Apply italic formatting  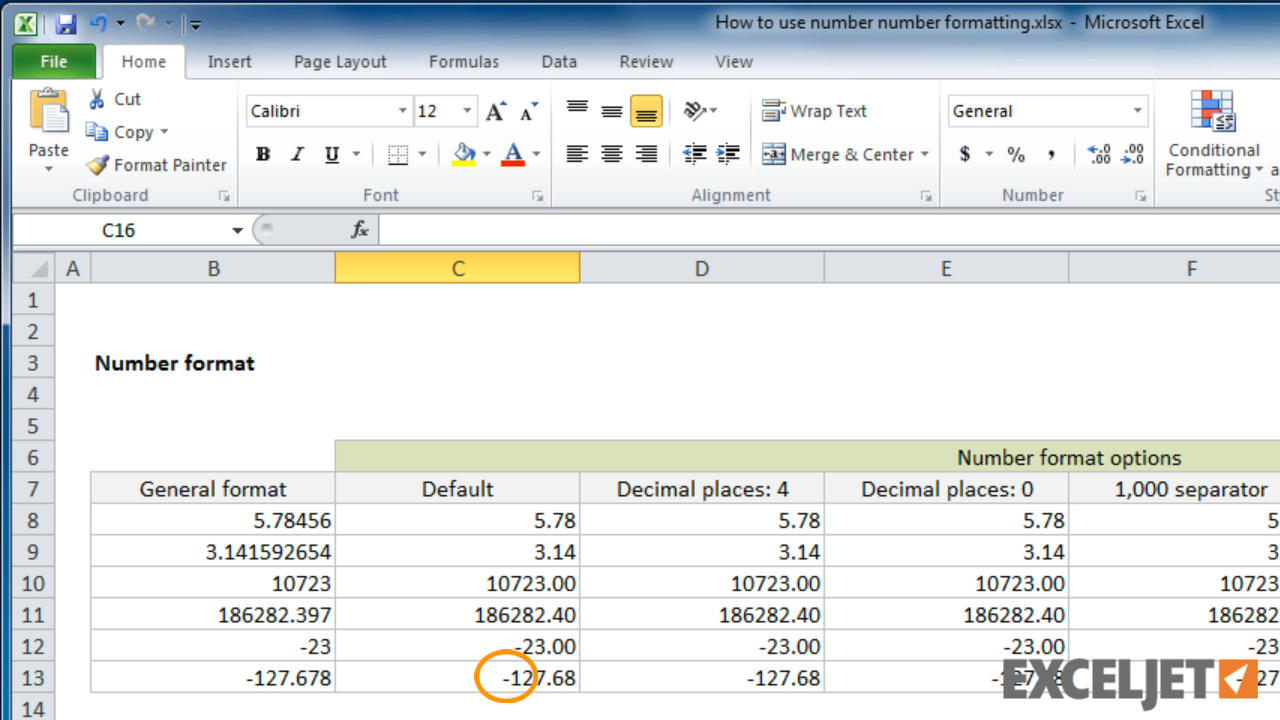[x=297, y=154]
